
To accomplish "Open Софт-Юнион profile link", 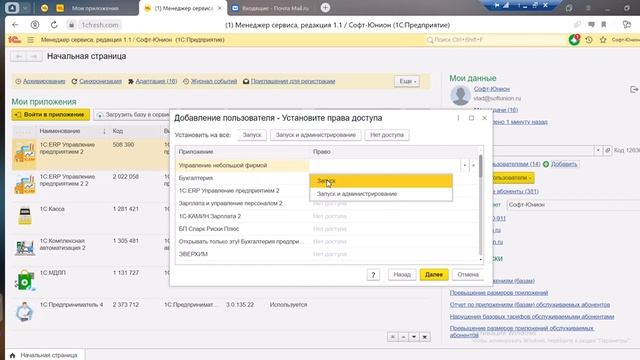I will (492, 89).
